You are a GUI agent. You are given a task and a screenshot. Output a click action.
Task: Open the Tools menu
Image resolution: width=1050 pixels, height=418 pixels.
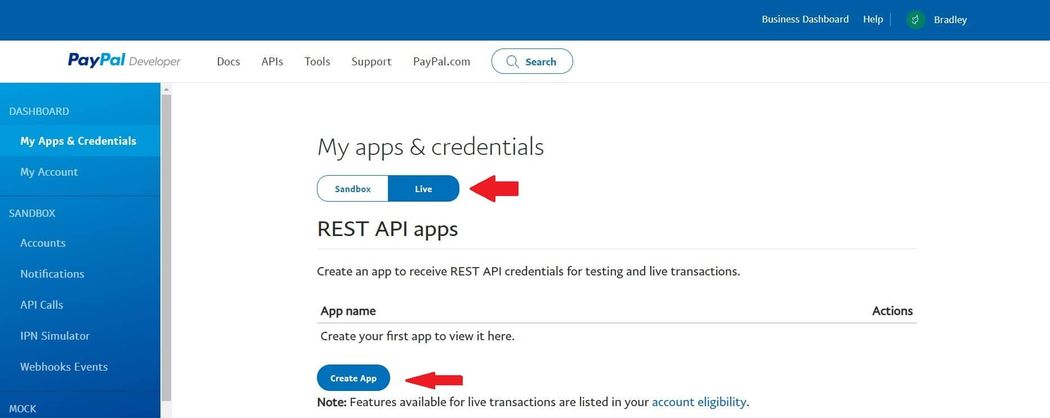tap(317, 62)
